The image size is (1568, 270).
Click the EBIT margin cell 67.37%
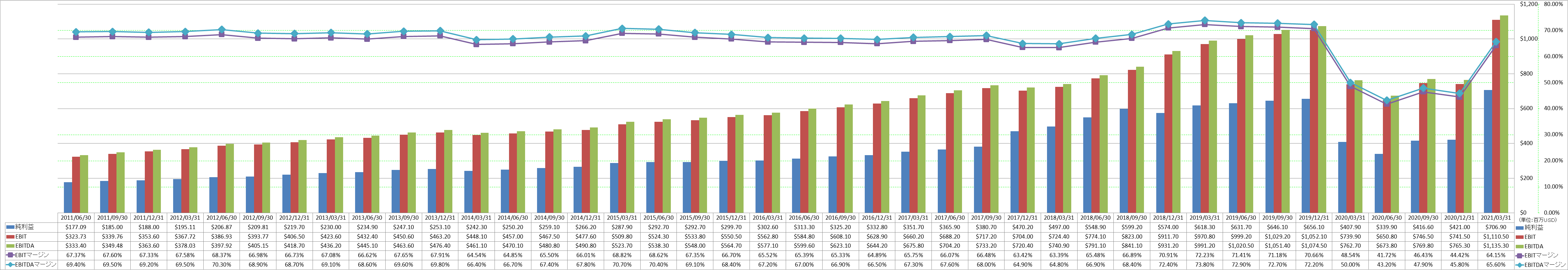click(x=76, y=255)
